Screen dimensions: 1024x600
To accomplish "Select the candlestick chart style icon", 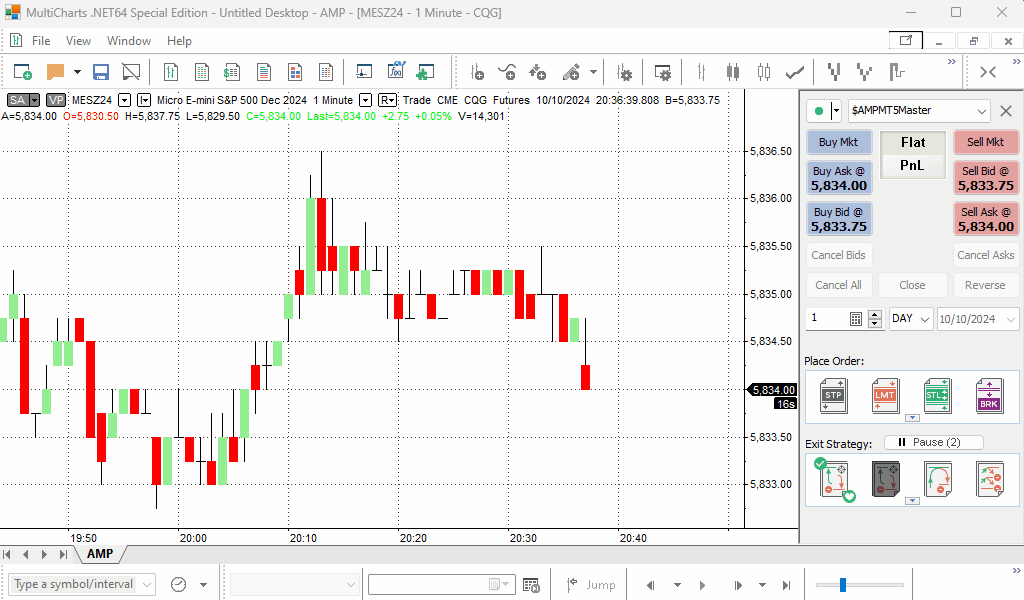I will (x=733, y=72).
